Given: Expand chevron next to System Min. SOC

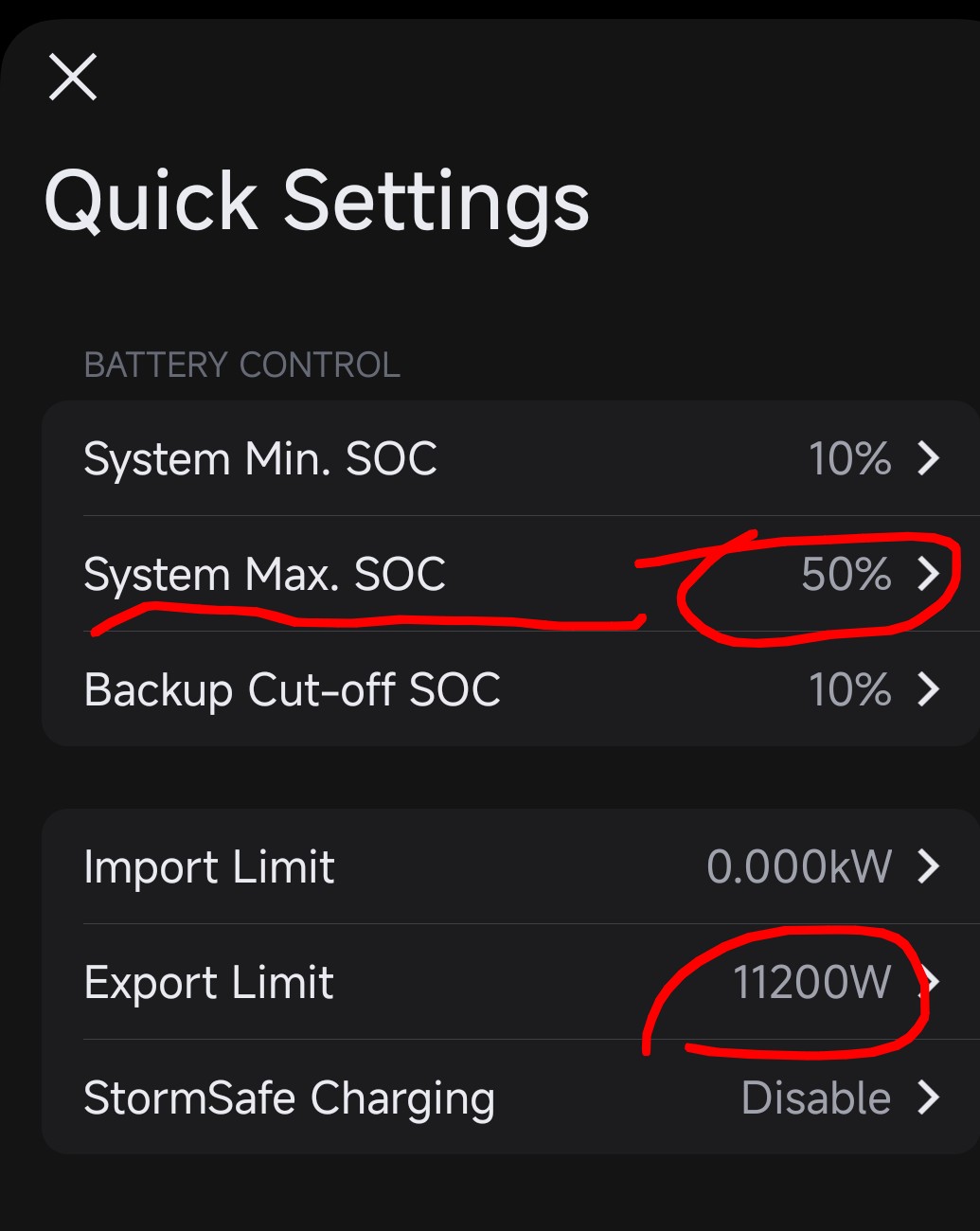Looking at the screenshot, I should point(929,459).
